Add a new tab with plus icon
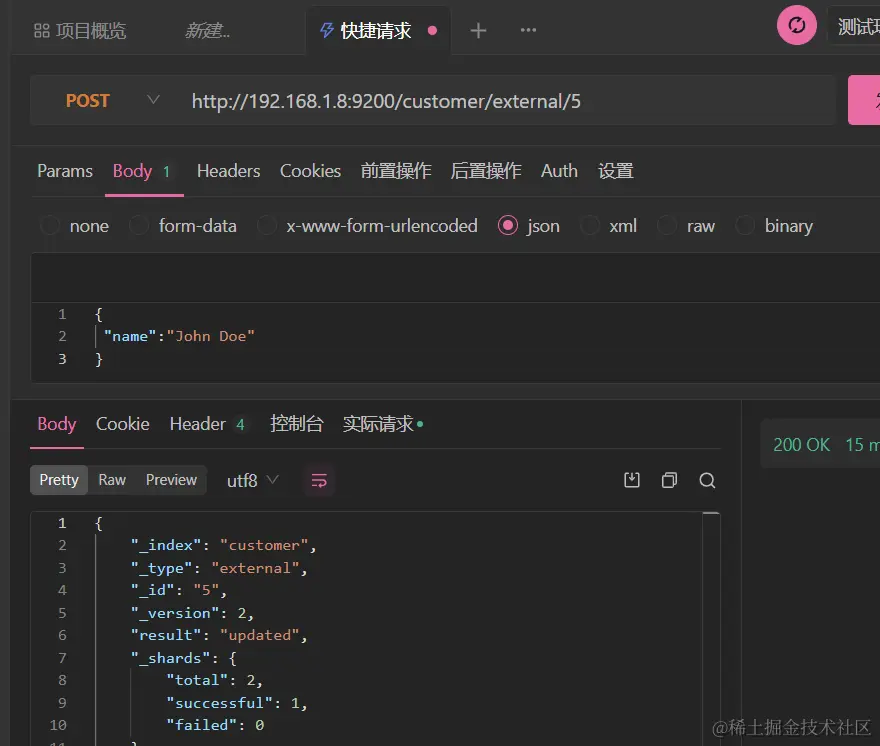Screen dimensions: 880x746 (478, 30)
